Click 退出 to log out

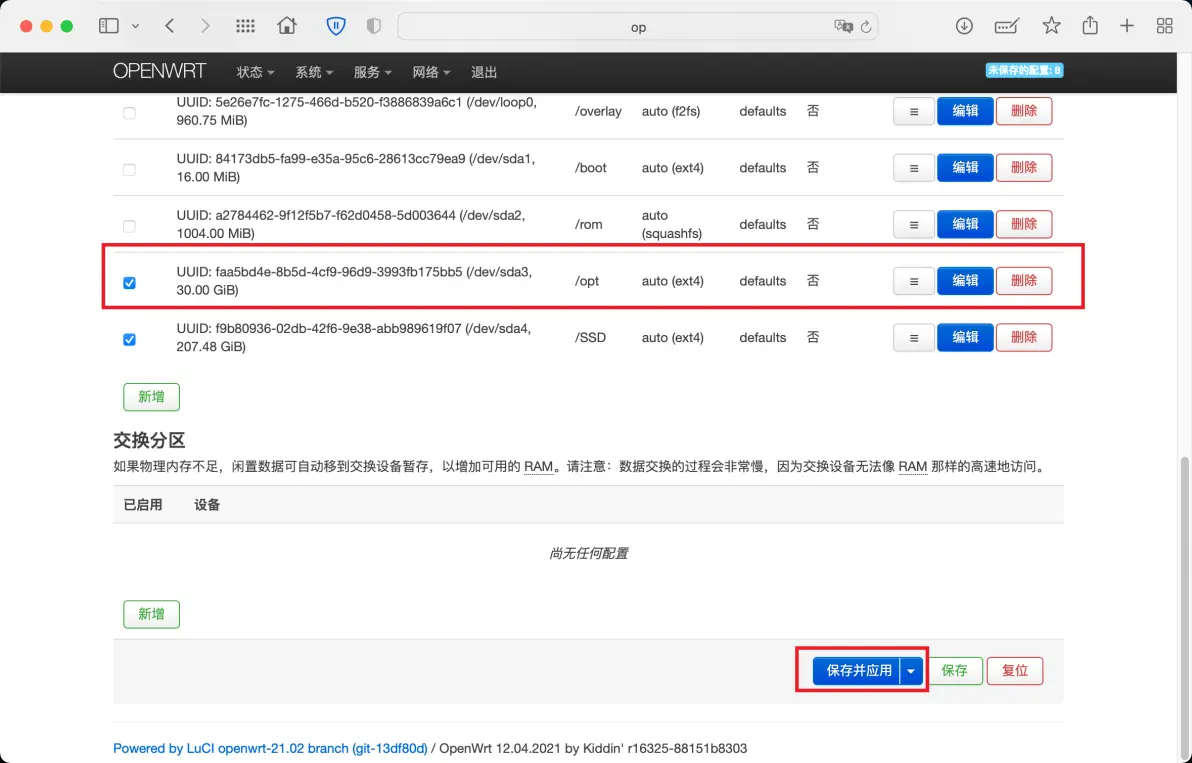tap(483, 72)
